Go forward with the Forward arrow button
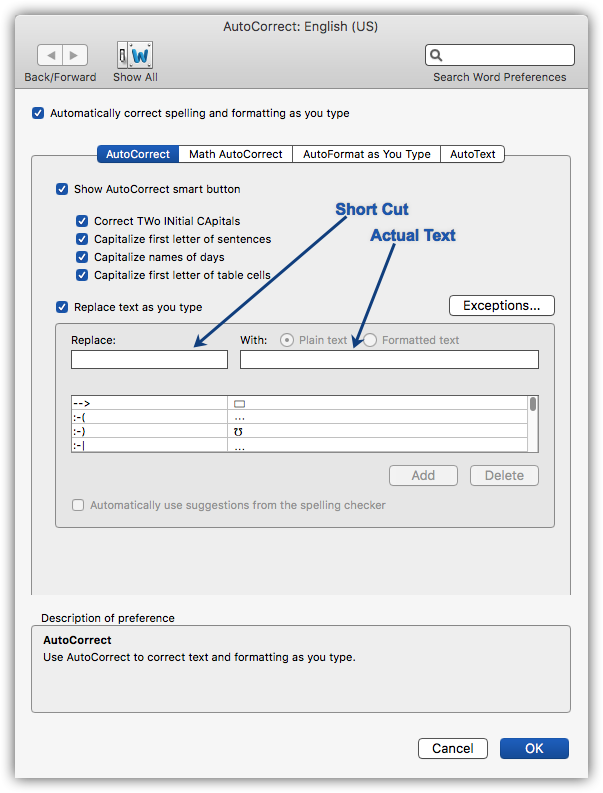Screen dimensions: 603x793 pos(75,55)
